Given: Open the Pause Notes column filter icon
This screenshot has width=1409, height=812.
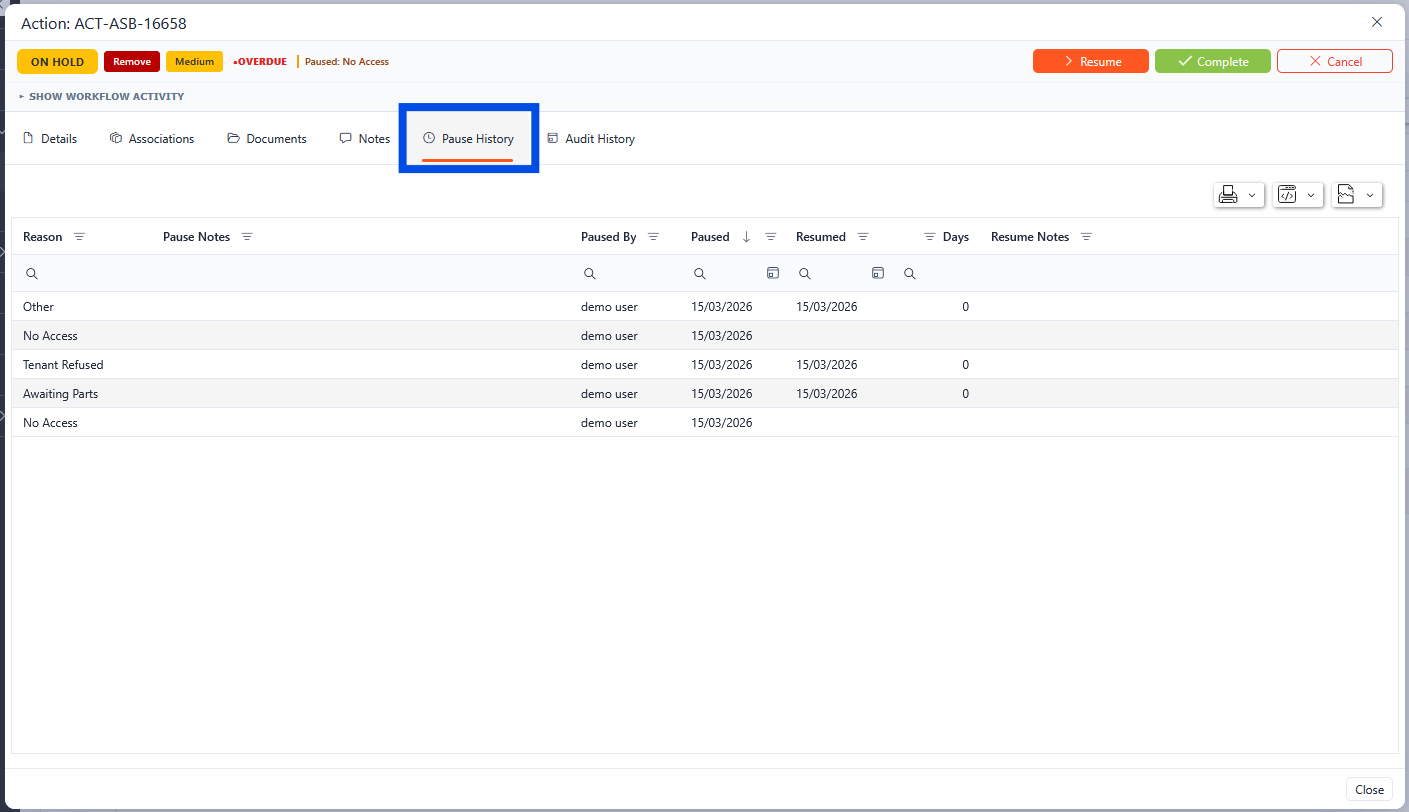Looking at the screenshot, I should pyautogui.click(x=247, y=237).
